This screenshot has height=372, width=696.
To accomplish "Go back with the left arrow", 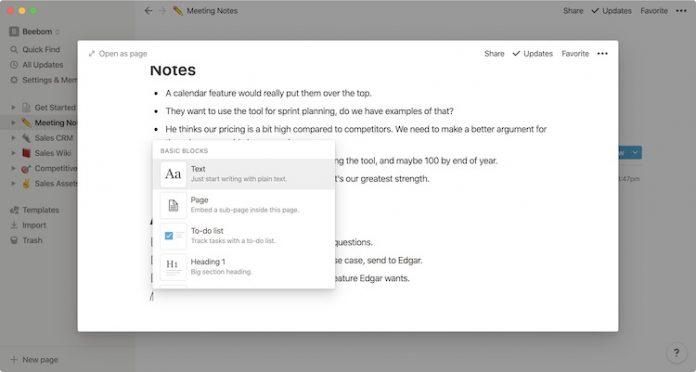I will point(148,11).
